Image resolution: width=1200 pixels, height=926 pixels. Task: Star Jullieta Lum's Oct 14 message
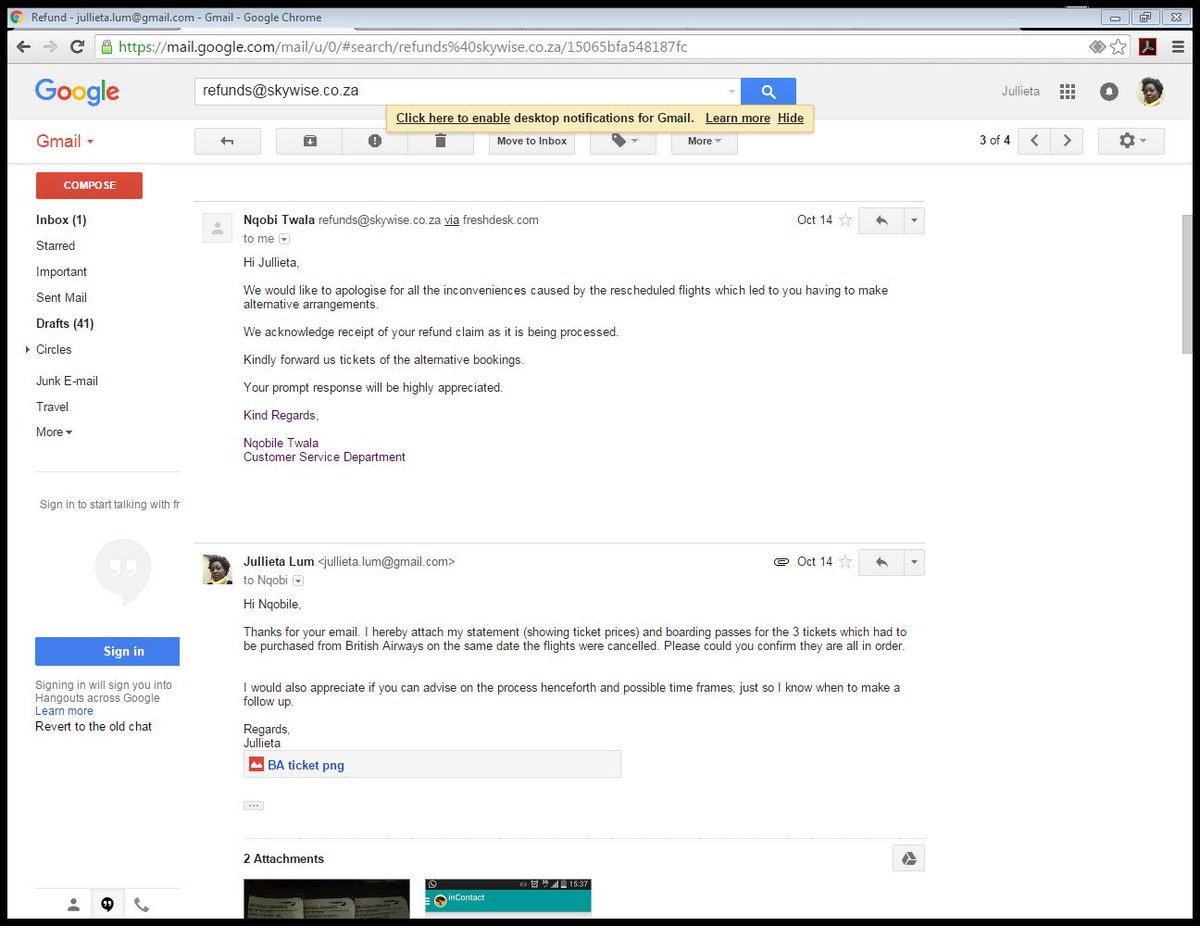[845, 562]
